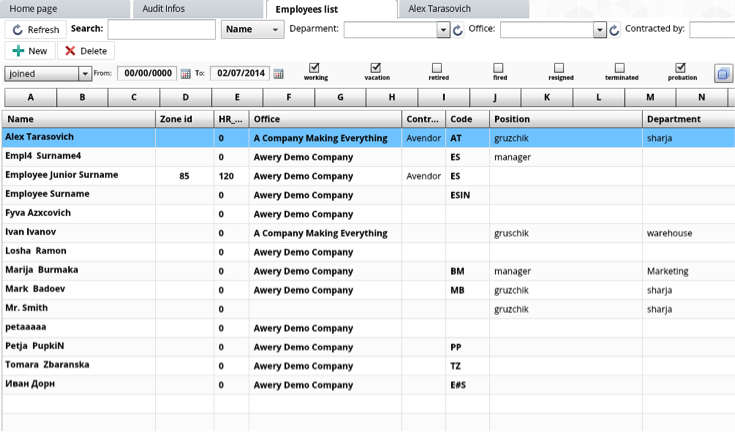Click the blue windows icon at toolbar right

tap(723, 73)
